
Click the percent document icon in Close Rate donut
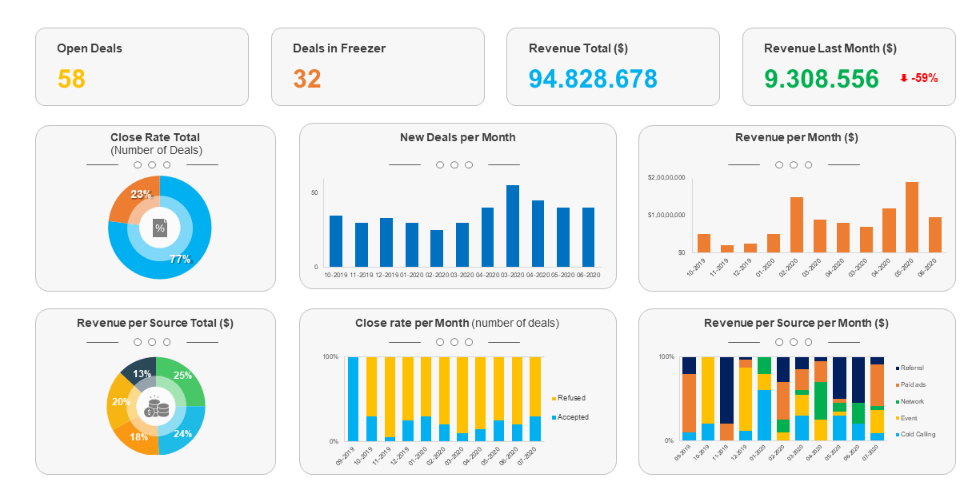point(159,228)
